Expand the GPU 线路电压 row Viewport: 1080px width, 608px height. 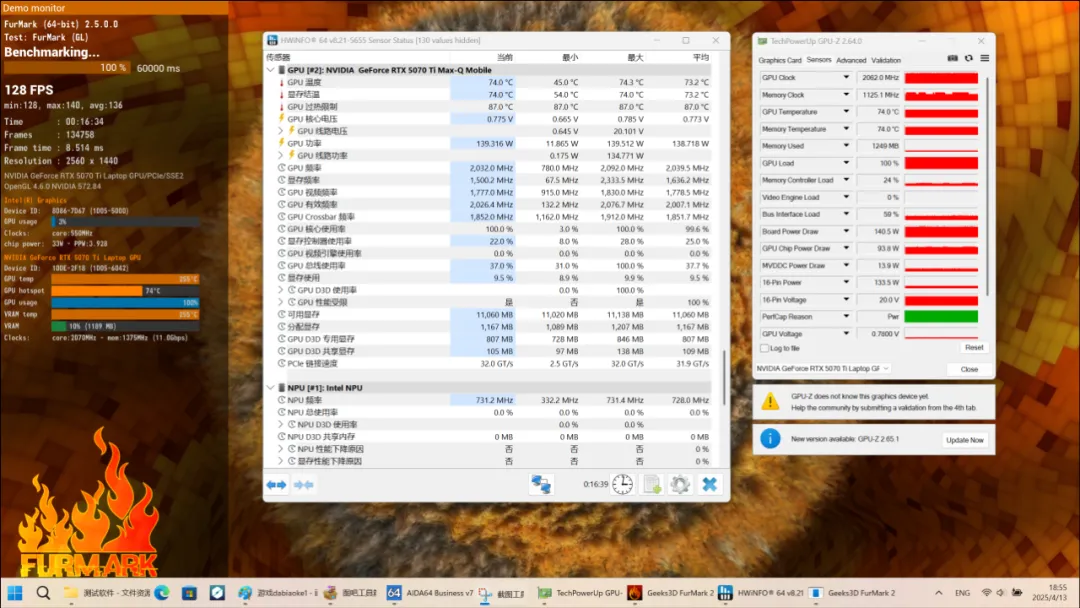click(281, 131)
